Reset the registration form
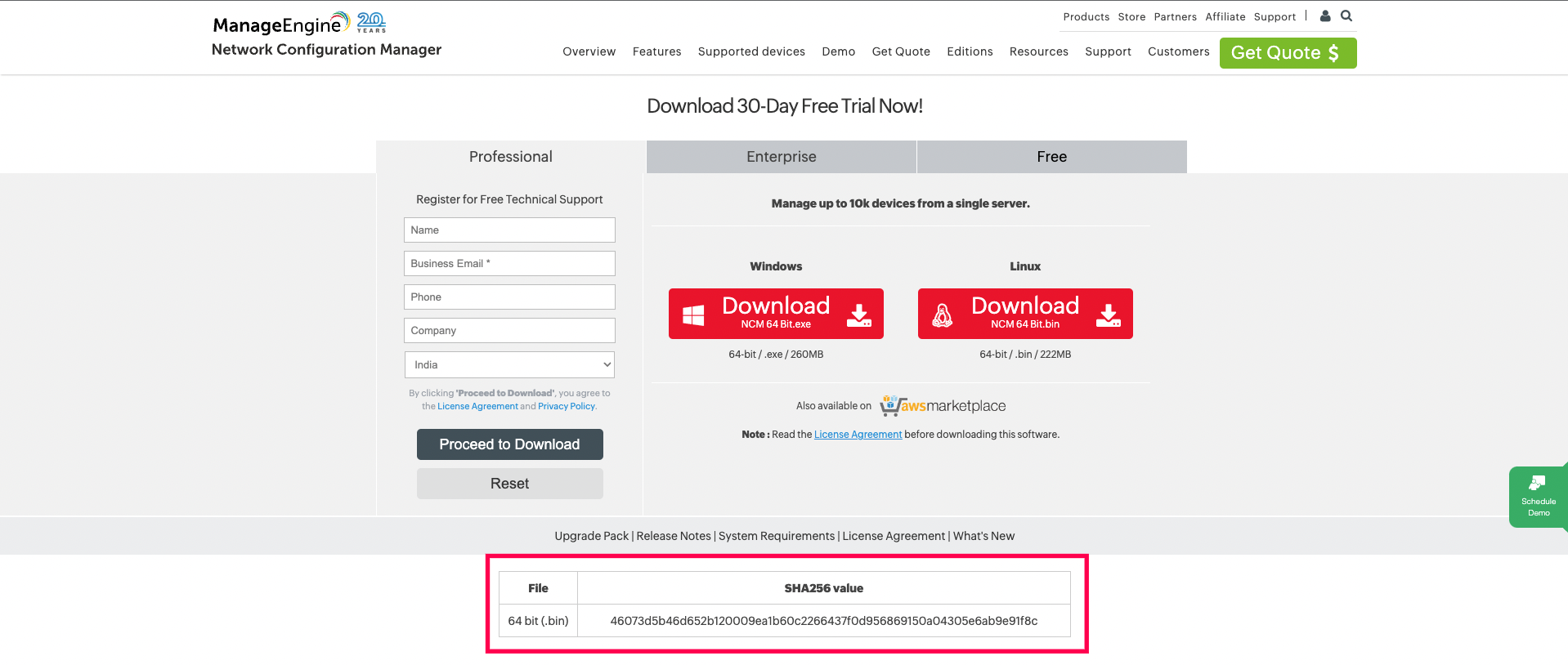 [x=509, y=484]
